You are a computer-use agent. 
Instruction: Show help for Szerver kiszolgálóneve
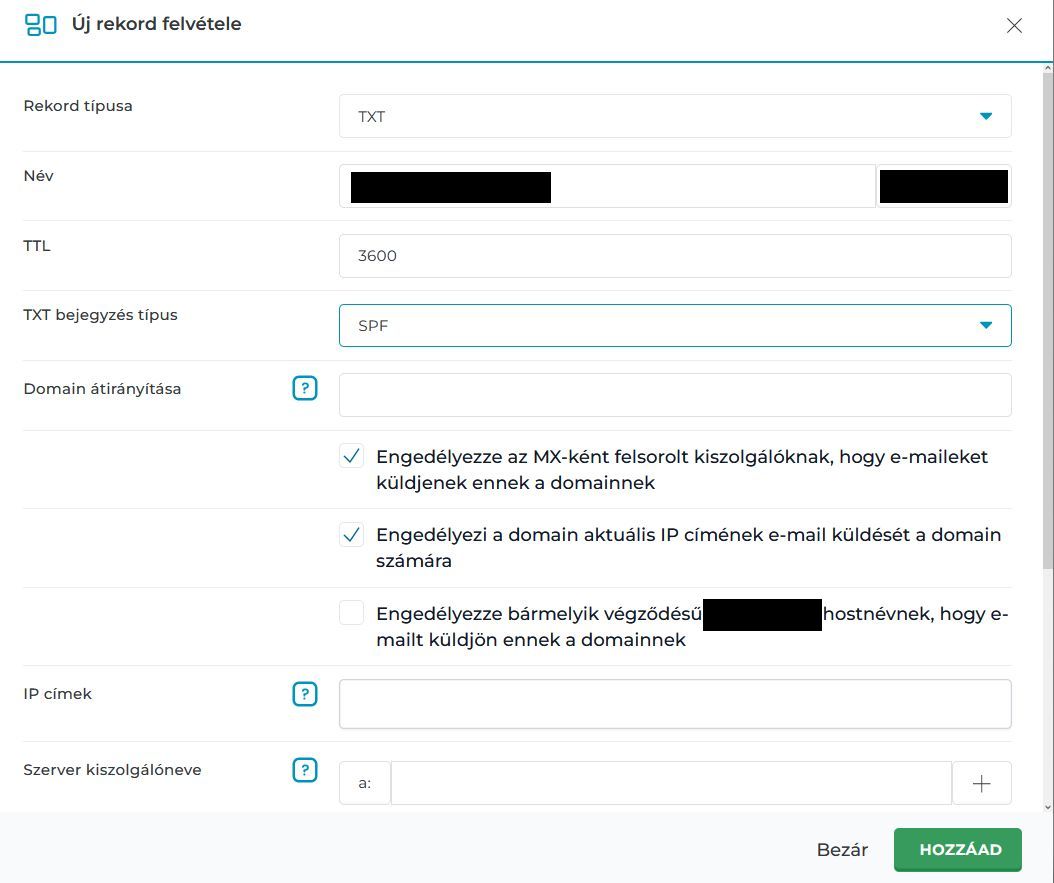coord(305,770)
